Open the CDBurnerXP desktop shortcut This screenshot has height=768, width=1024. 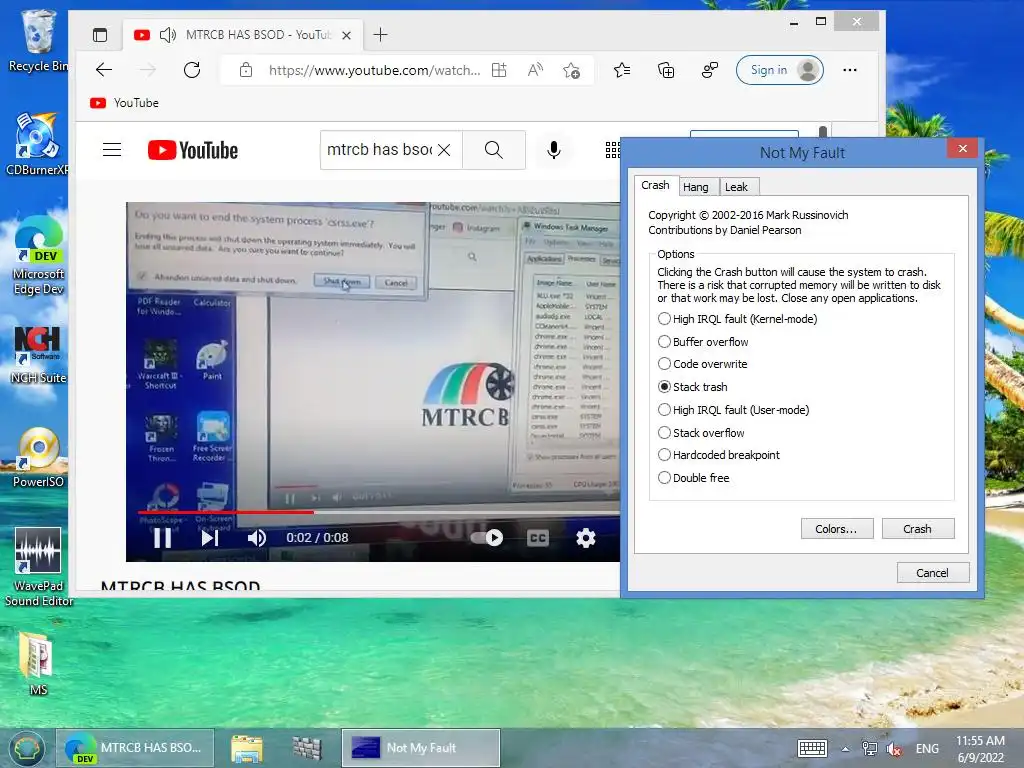pos(37,144)
